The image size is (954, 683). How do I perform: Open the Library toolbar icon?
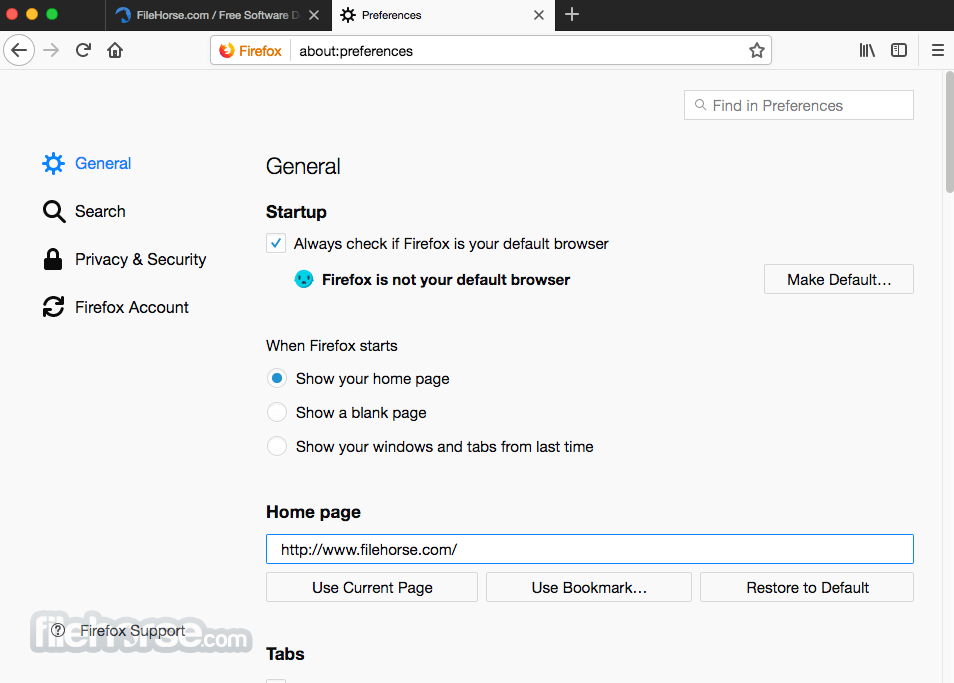867,50
